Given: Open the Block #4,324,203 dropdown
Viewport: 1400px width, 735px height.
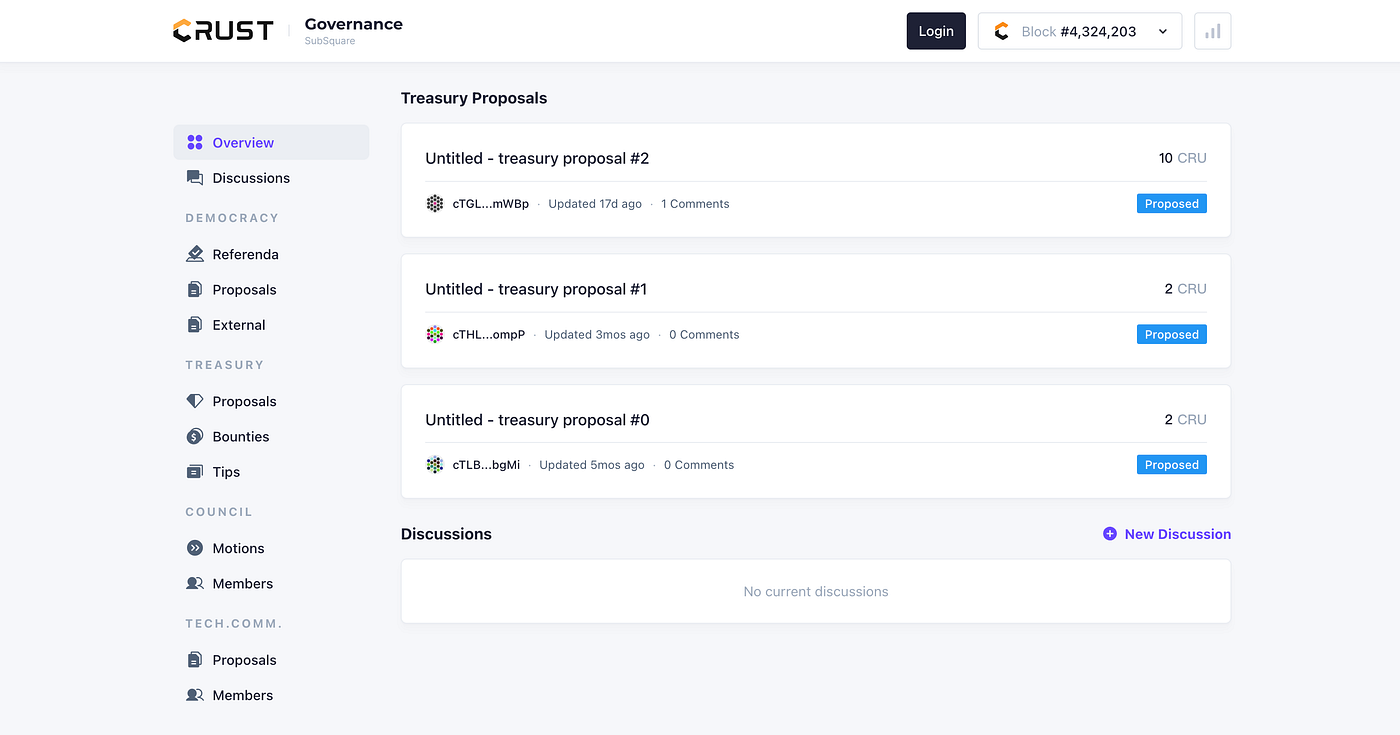Looking at the screenshot, I should point(1079,31).
